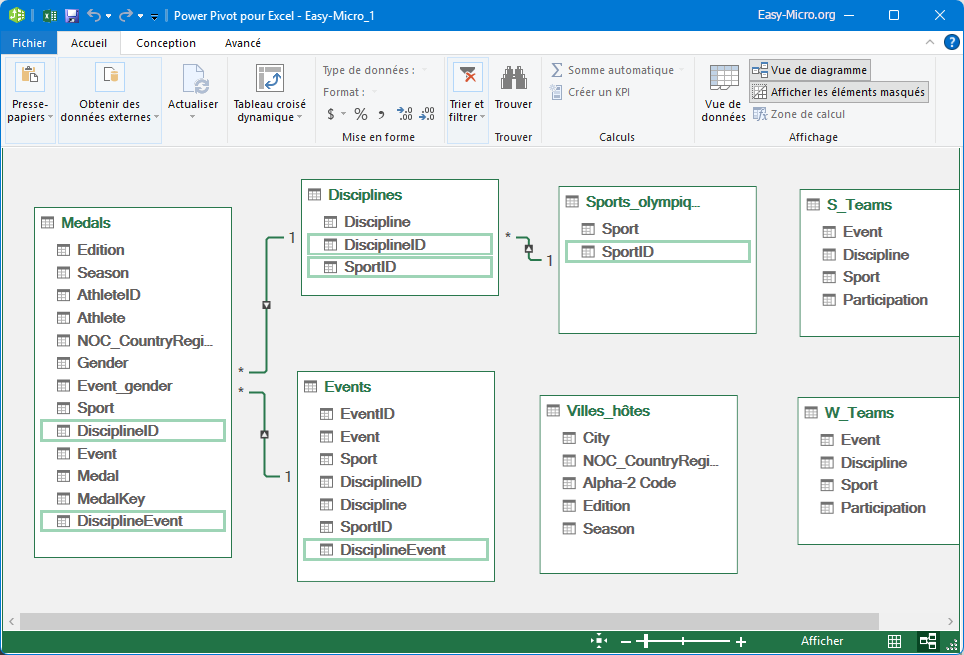Viewport: 964px width, 655px height.
Task: Select diagram view icon in status bar
Action: click(x=928, y=641)
